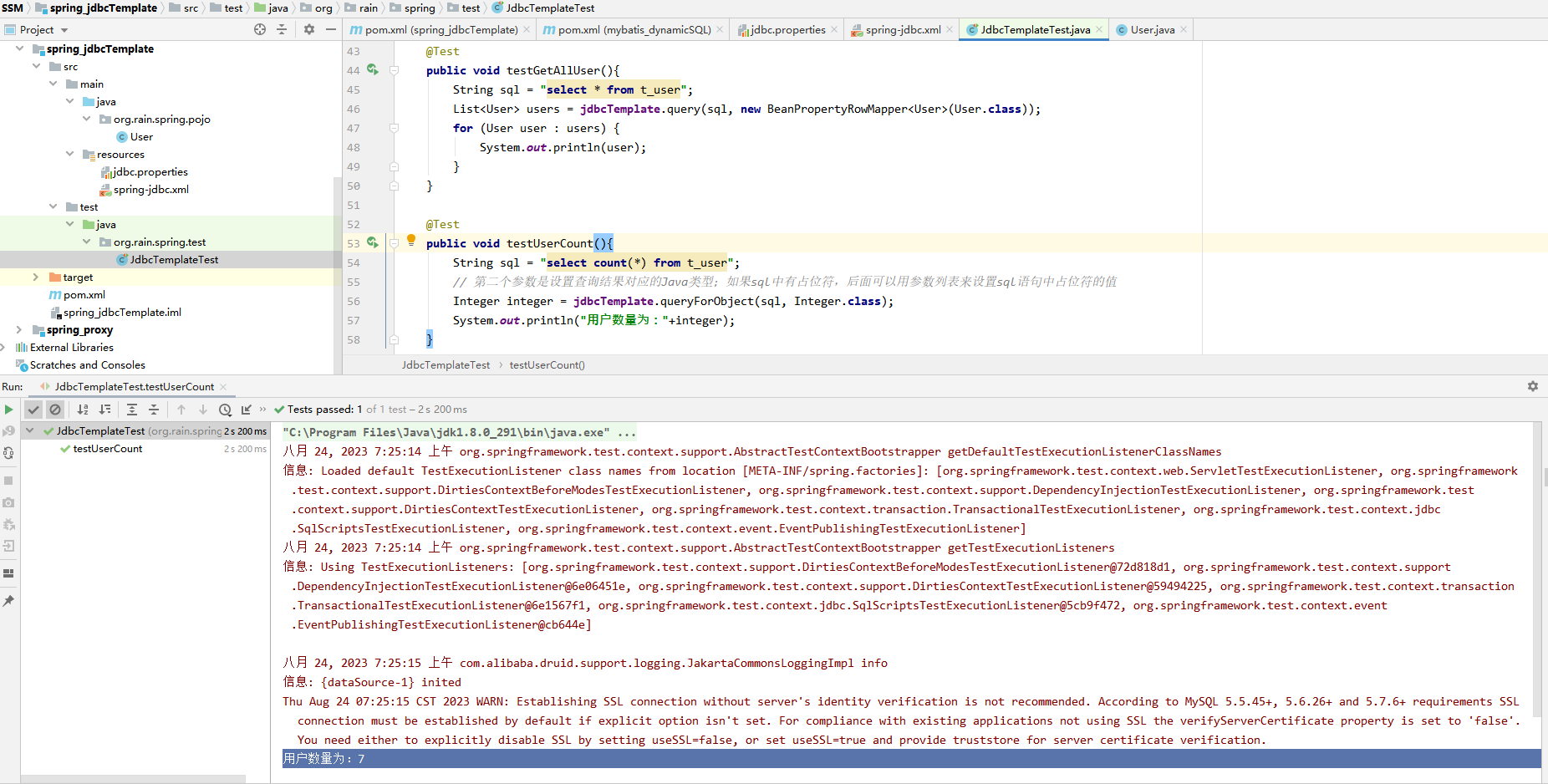Click testUserCount() in editor breadcrumb

[547, 364]
